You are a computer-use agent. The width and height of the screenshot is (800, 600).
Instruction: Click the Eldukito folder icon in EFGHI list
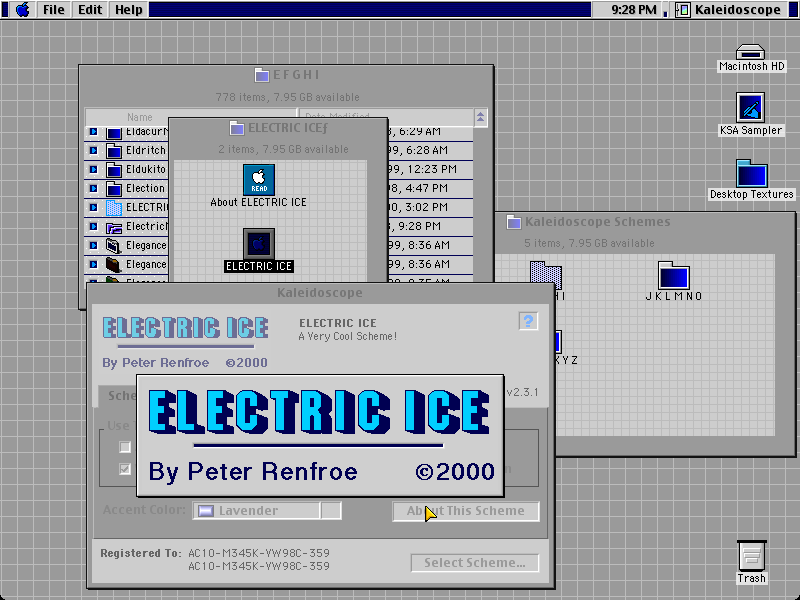(x=114, y=169)
